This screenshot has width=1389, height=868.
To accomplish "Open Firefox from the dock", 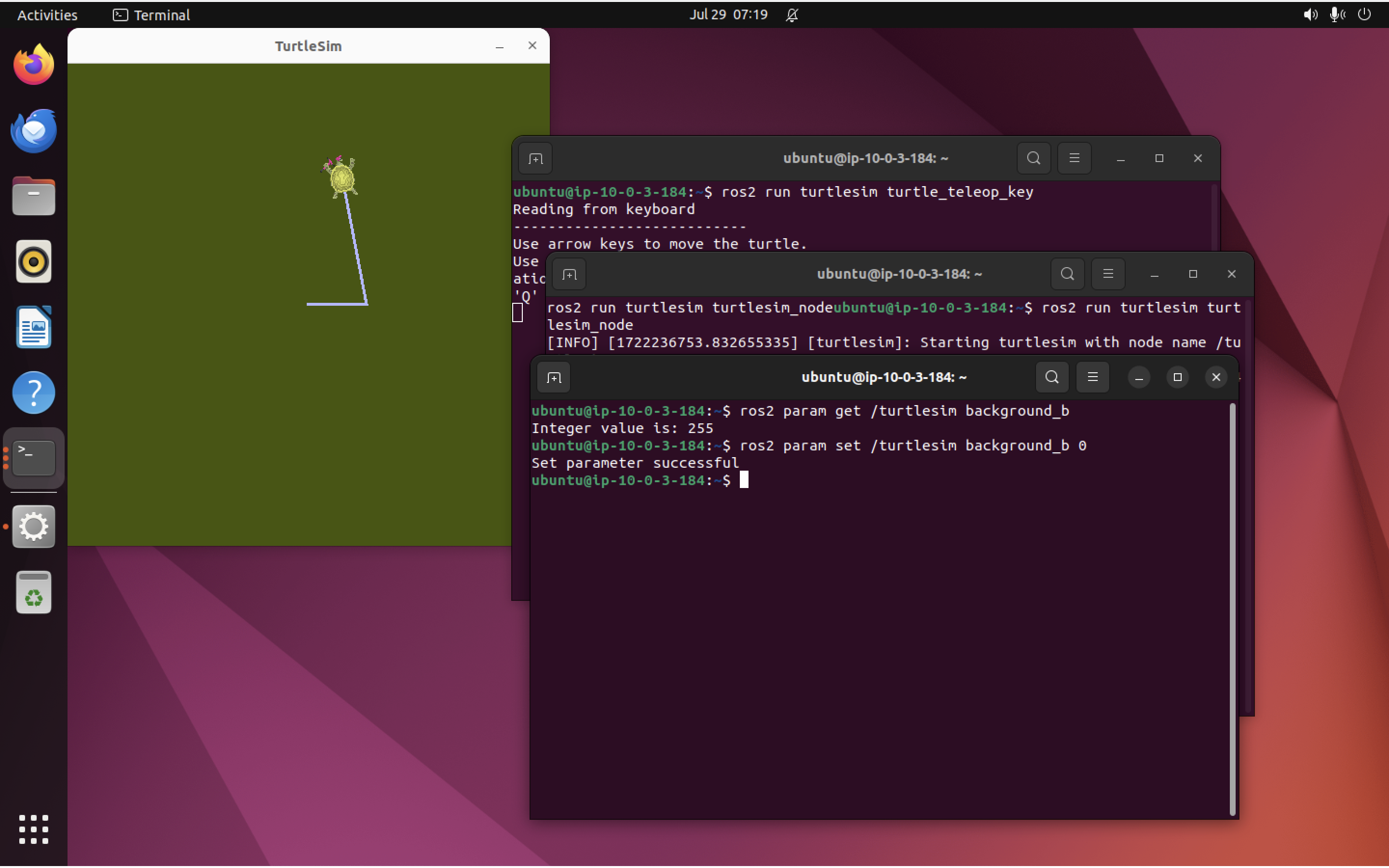I will tap(33, 64).
